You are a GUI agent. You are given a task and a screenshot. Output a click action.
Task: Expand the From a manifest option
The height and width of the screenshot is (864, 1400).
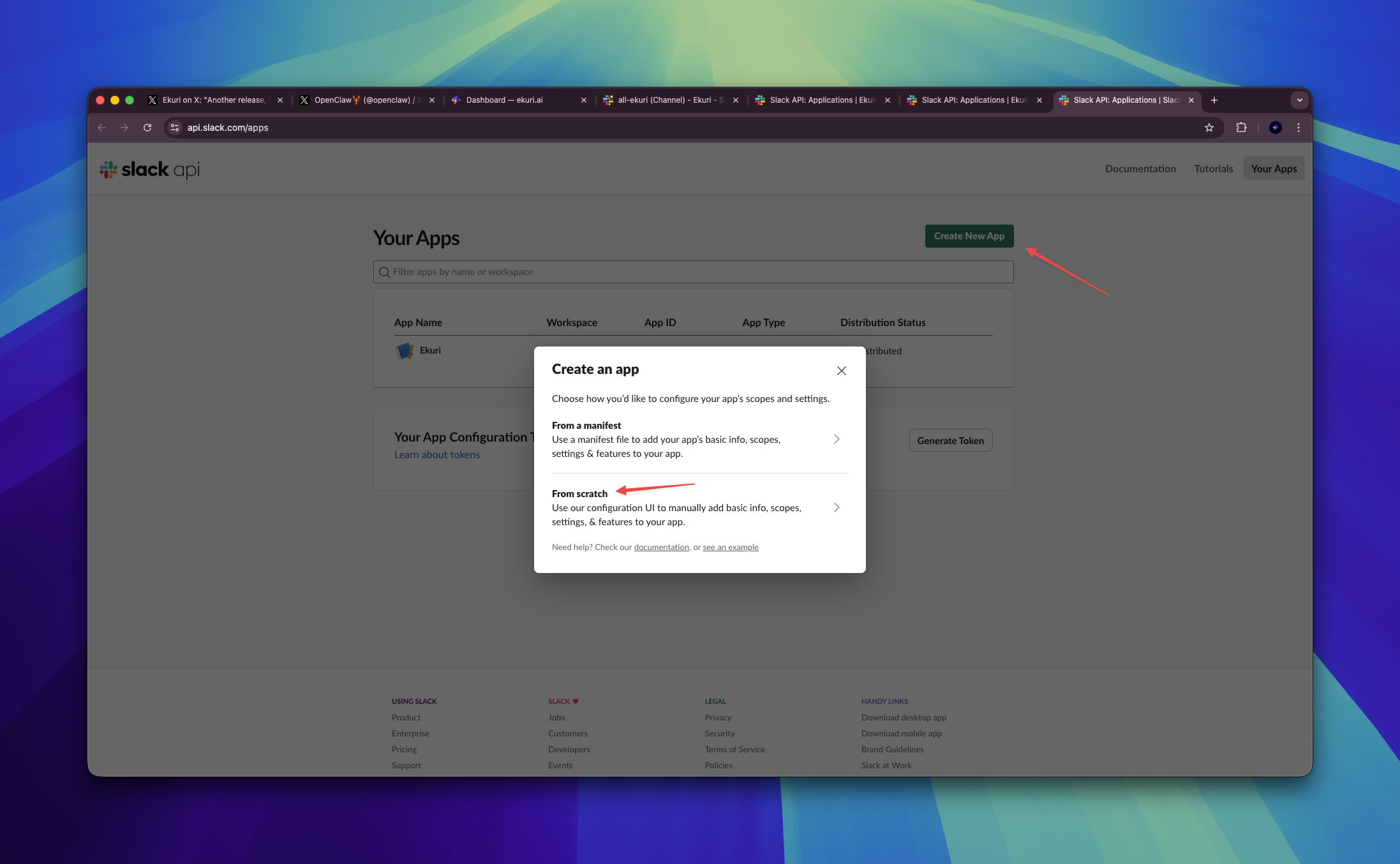[x=837, y=439]
